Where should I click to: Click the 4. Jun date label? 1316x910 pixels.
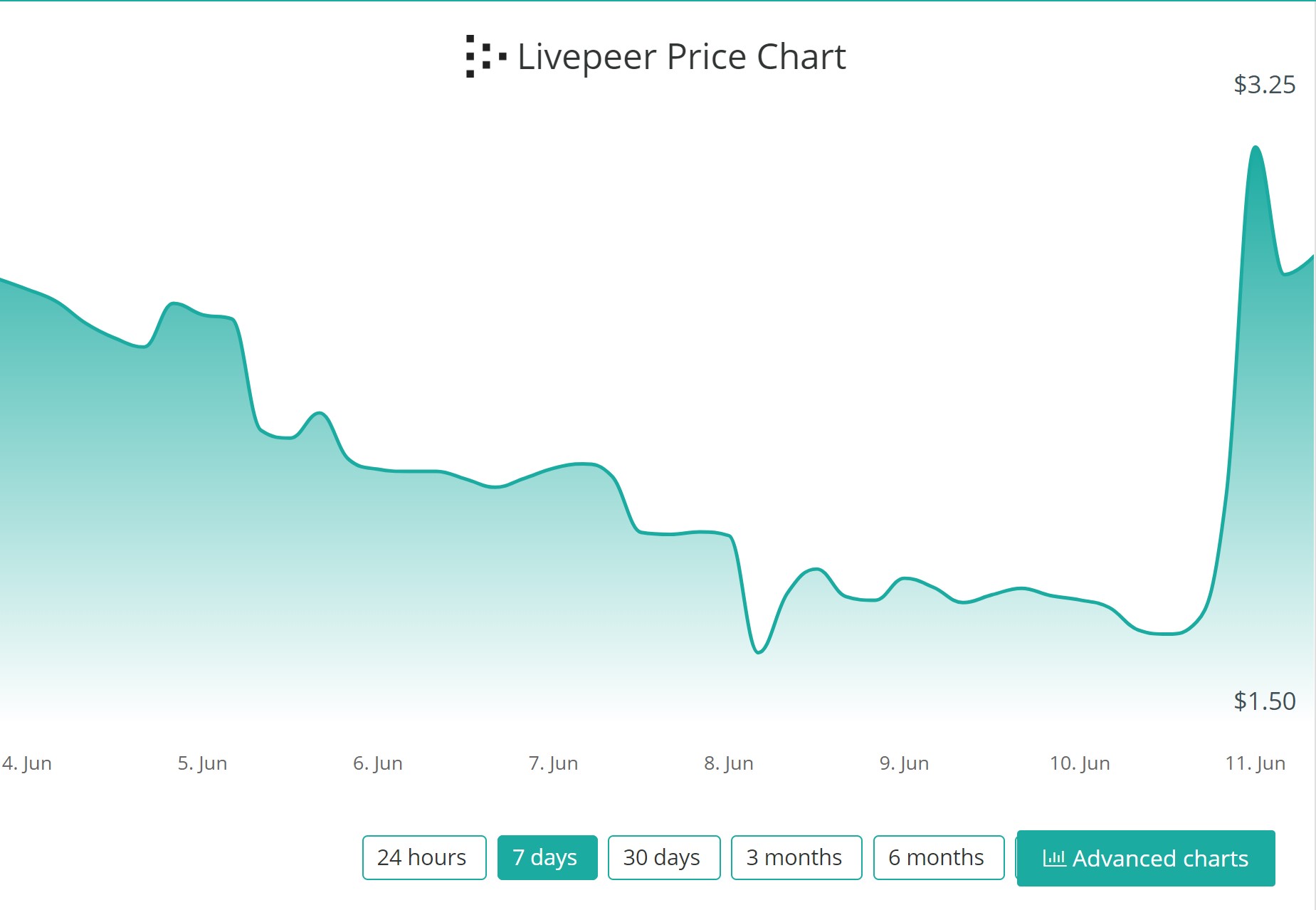tap(27, 763)
